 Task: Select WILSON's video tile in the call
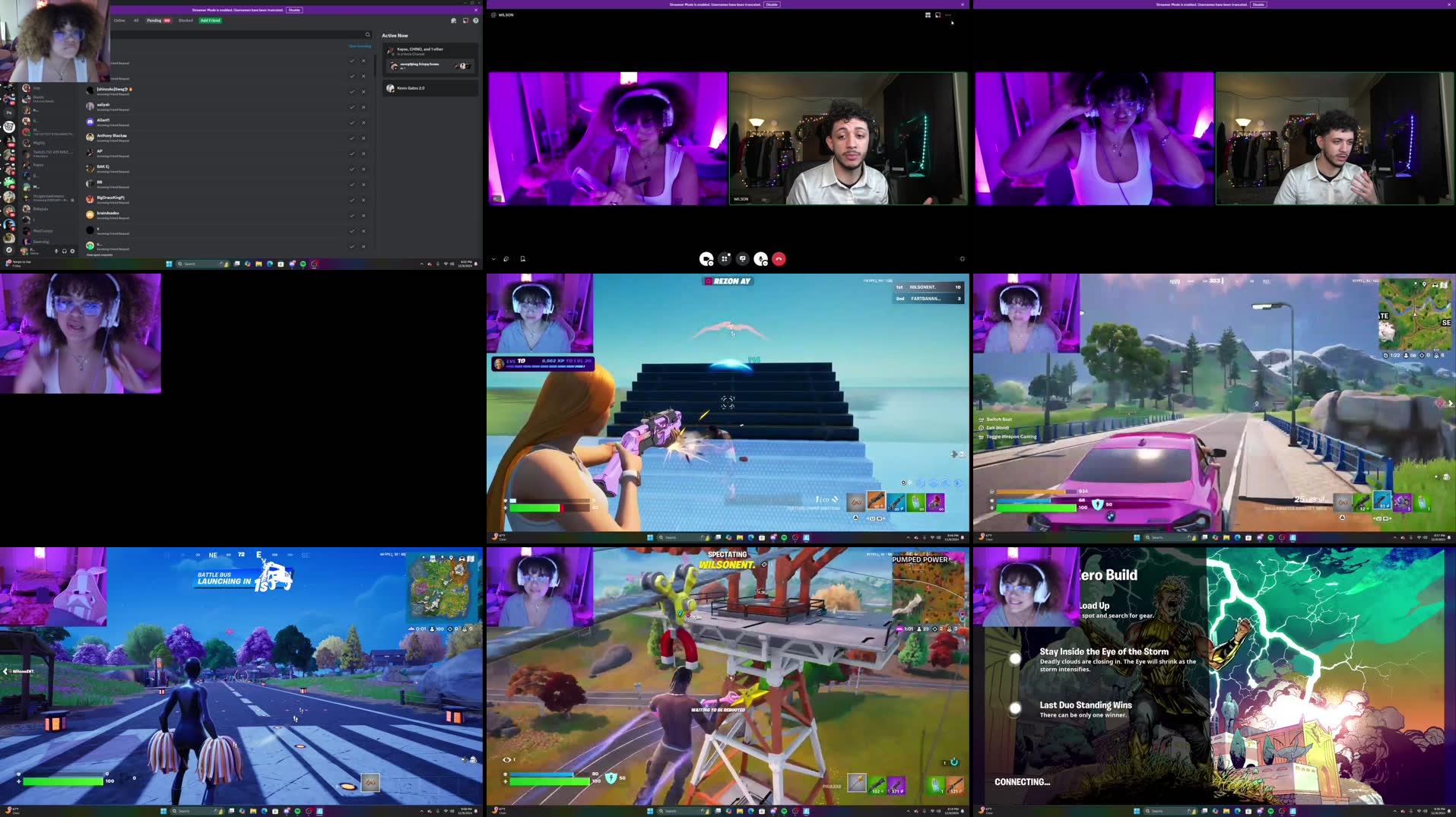point(849,138)
